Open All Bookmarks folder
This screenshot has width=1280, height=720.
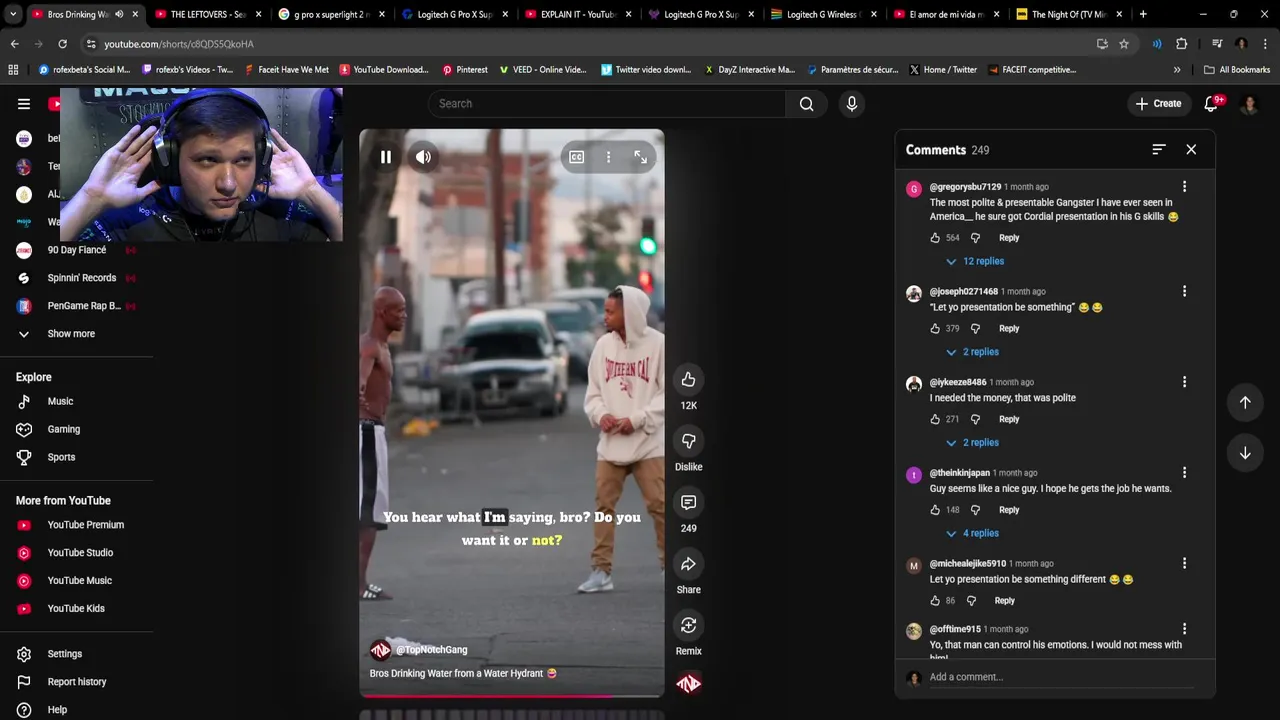1237,70
